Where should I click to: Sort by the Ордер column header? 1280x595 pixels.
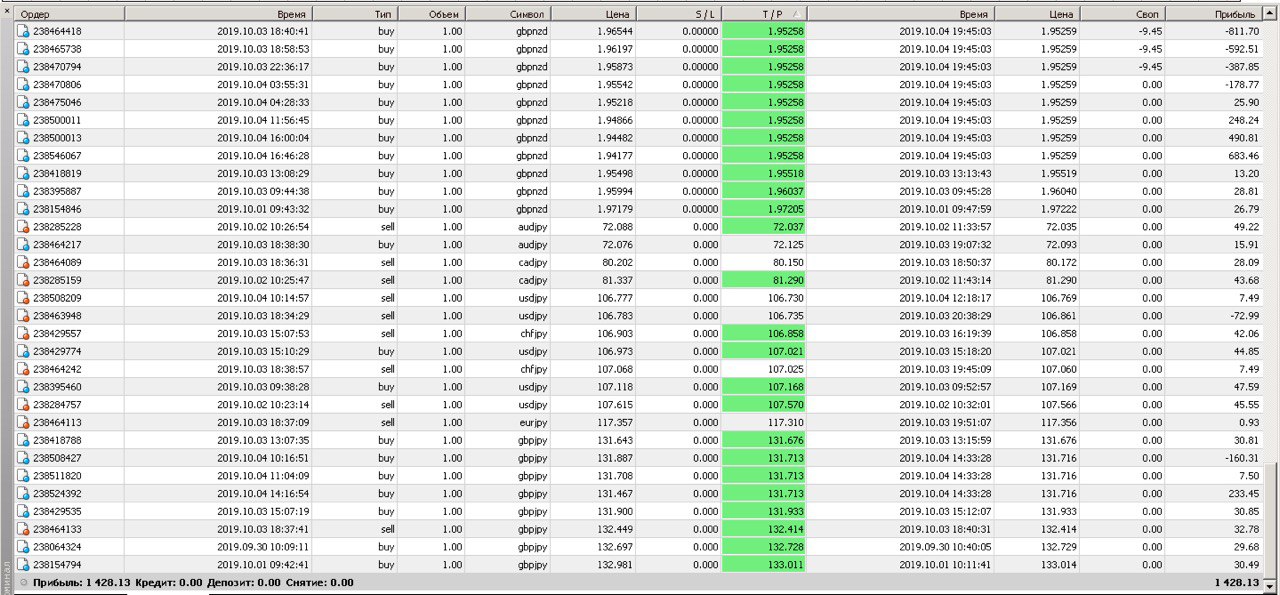coord(70,14)
